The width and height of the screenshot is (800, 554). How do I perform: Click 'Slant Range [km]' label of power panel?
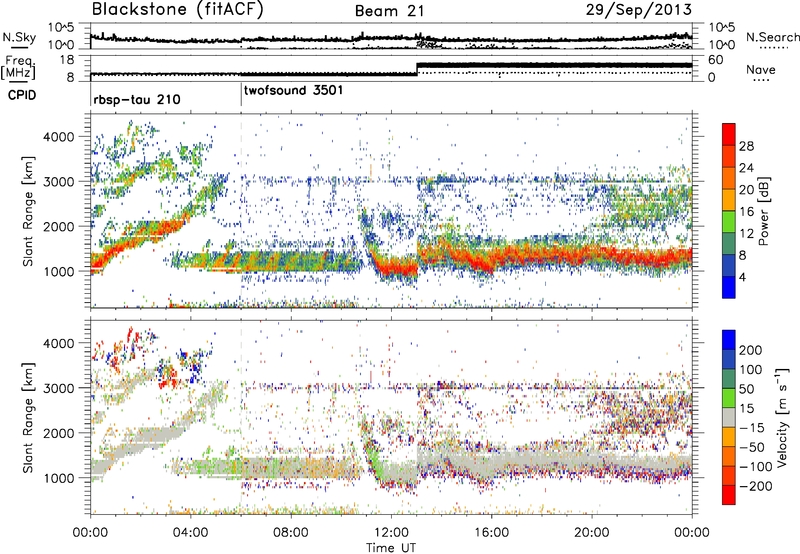[x=28, y=211]
